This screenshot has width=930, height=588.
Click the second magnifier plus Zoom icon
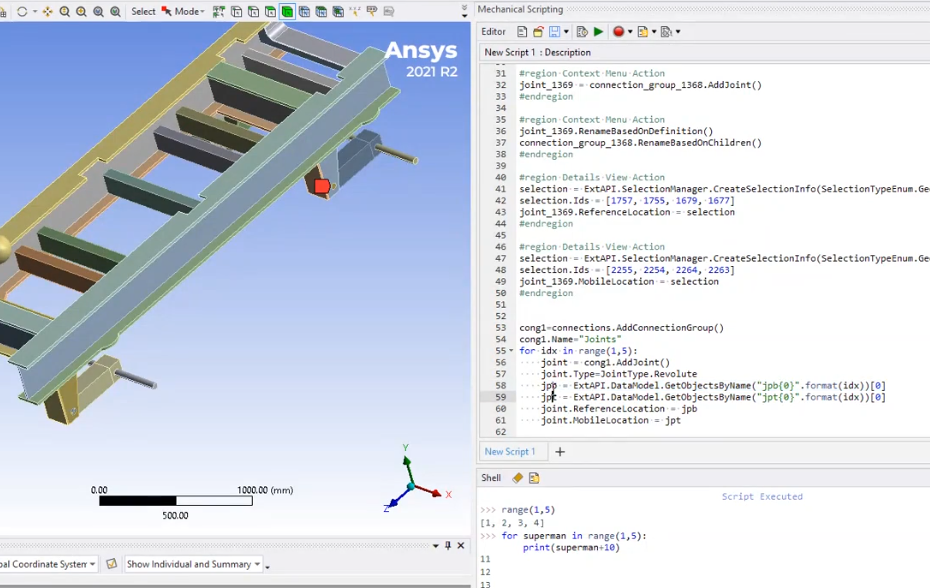[x=81, y=11]
